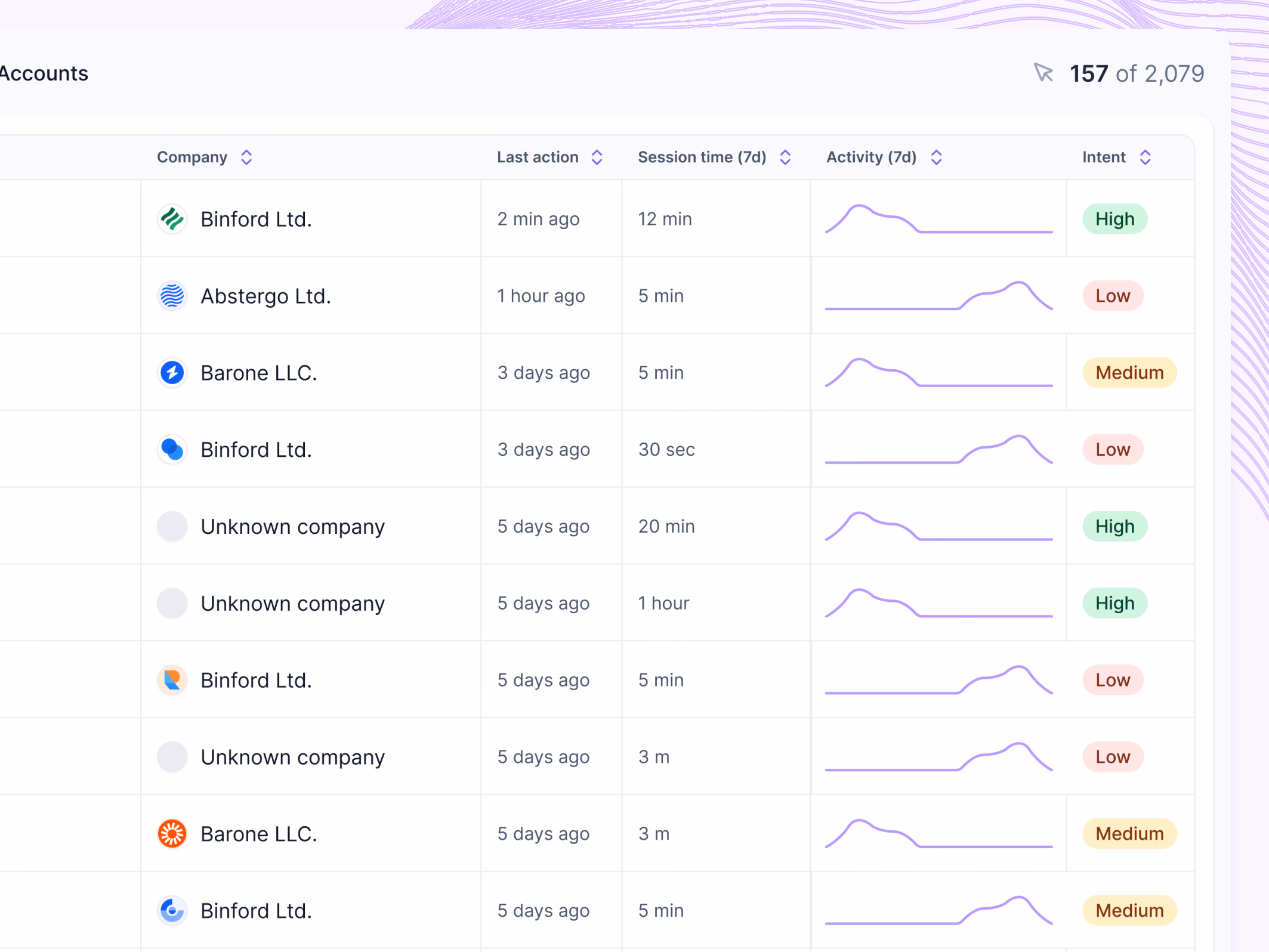Click the High intent badge for 12 min row
Screen dimensions: 1269x952
(1114, 219)
